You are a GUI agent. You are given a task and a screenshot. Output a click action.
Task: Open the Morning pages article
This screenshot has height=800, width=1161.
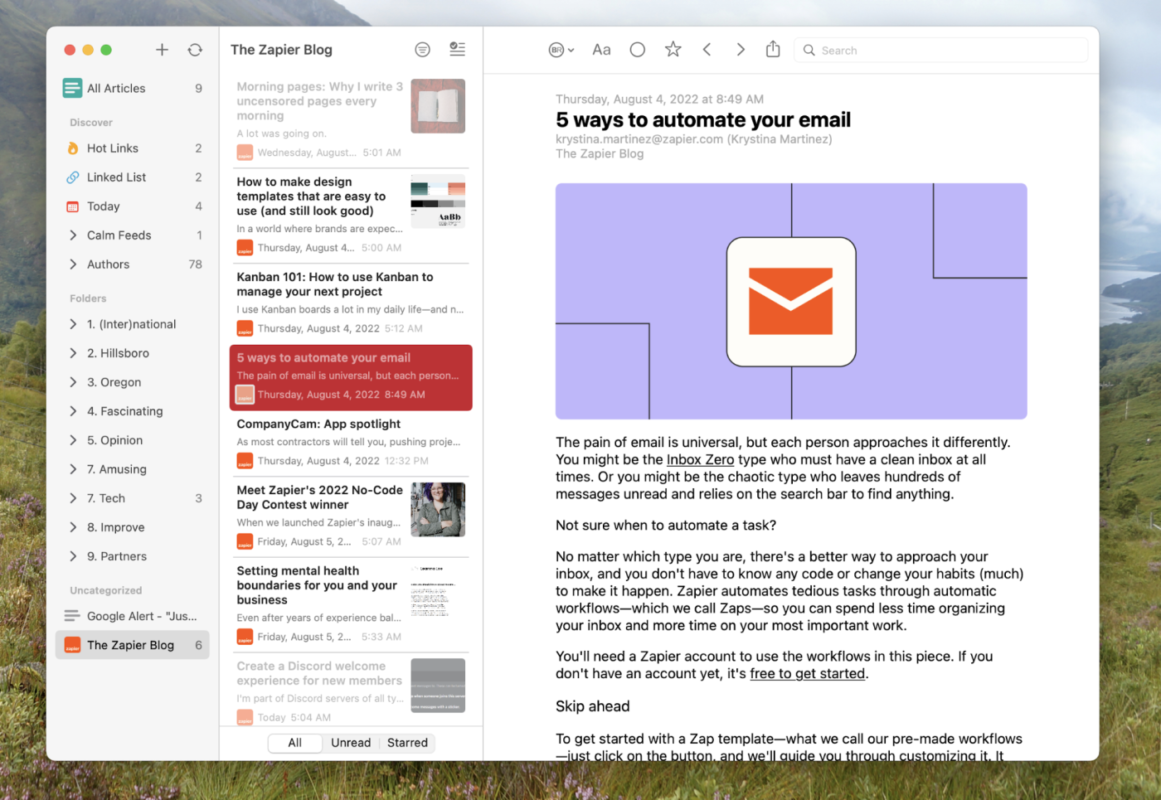[x=351, y=119]
